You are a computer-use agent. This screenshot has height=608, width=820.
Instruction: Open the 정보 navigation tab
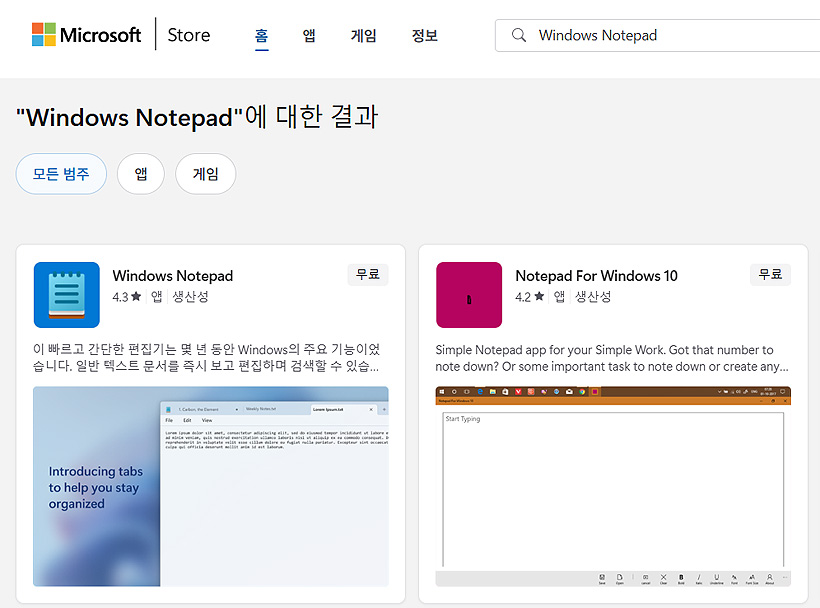pyautogui.click(x=425, y=36)
